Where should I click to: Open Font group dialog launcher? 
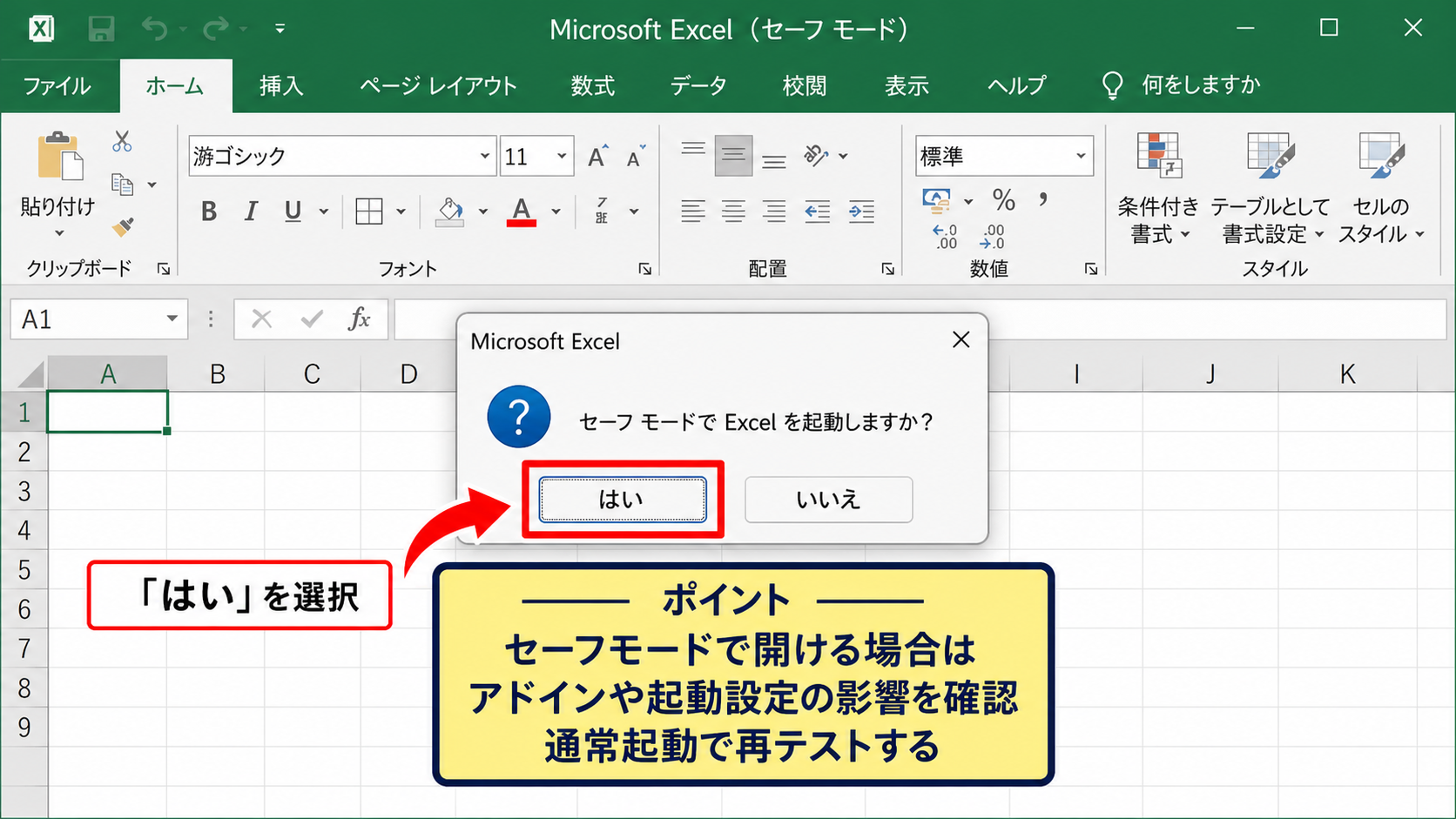pyautogui.click(x=644, y=269)
